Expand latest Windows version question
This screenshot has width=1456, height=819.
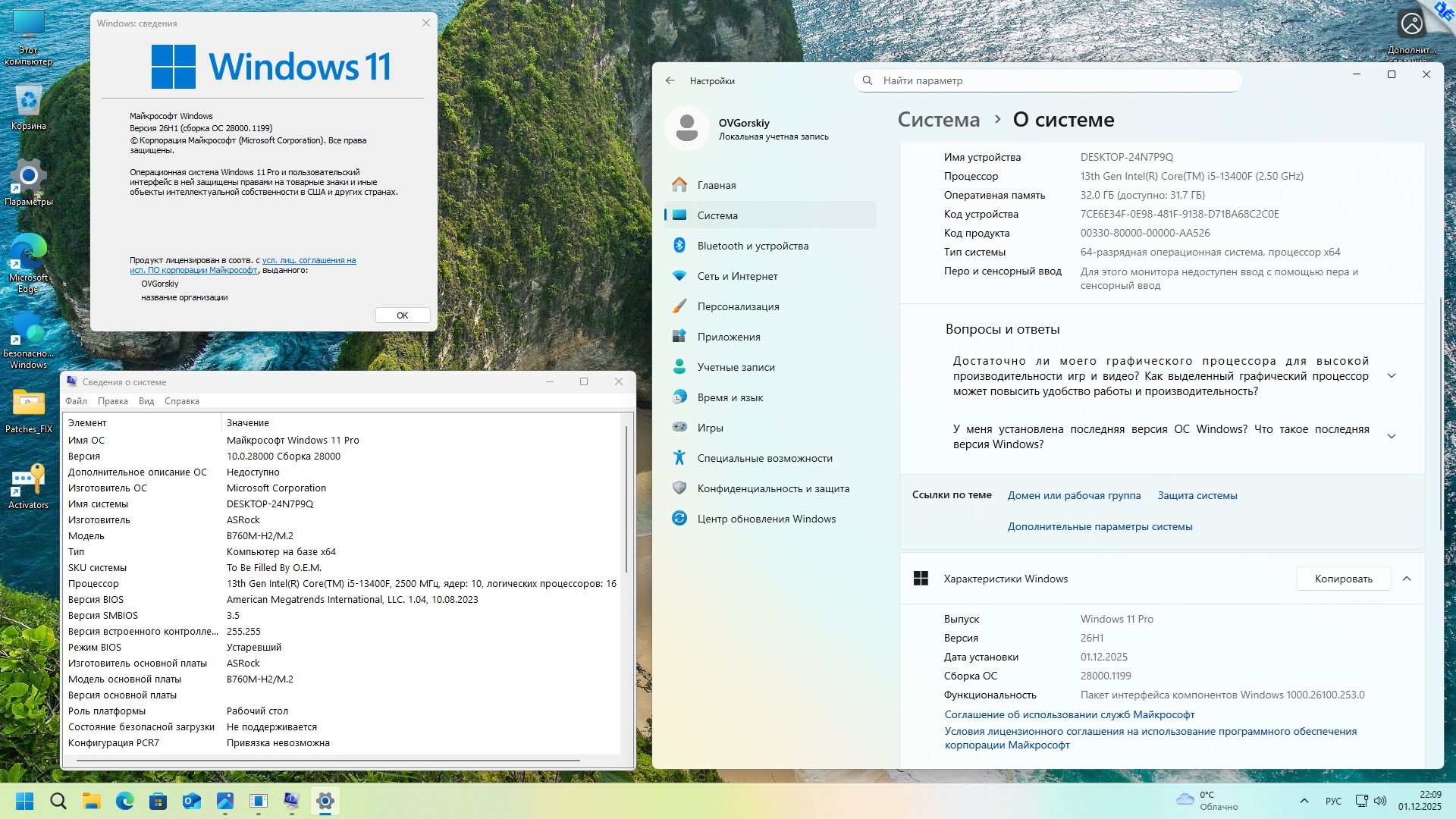coord(1392,436)
